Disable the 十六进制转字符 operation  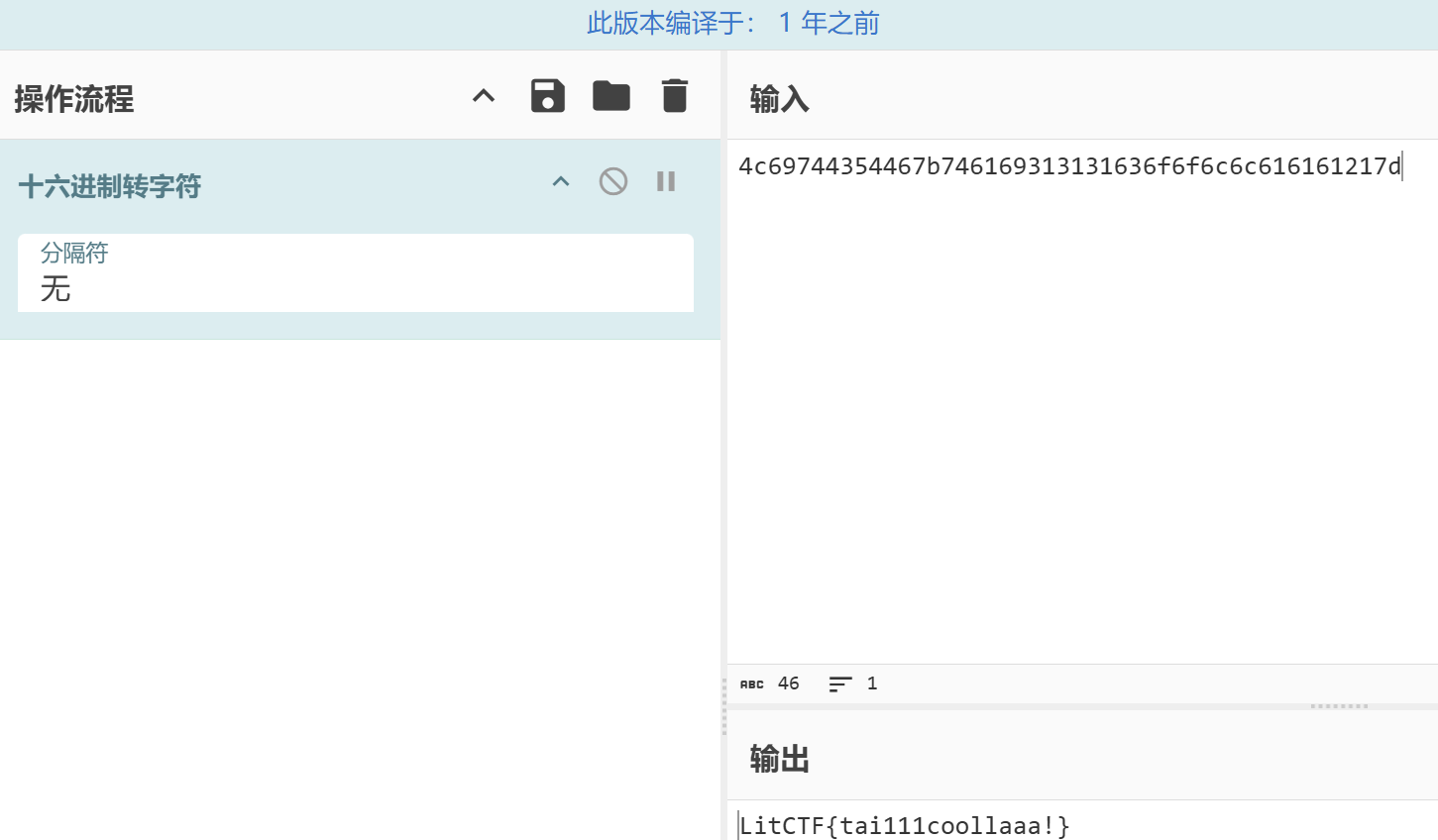click(612, 181)
